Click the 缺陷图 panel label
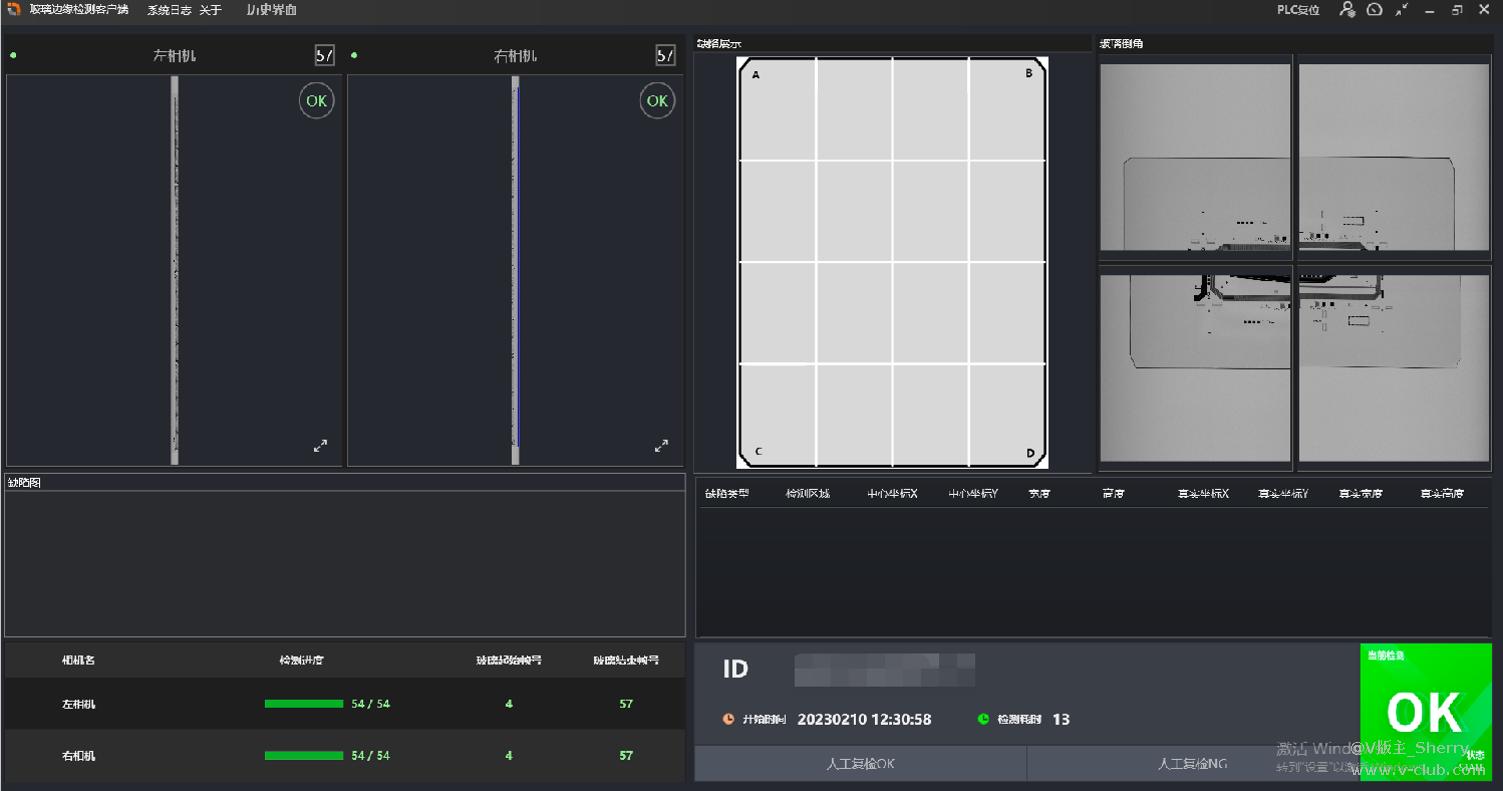This screenshot has width=1503, height=791. 24,483
